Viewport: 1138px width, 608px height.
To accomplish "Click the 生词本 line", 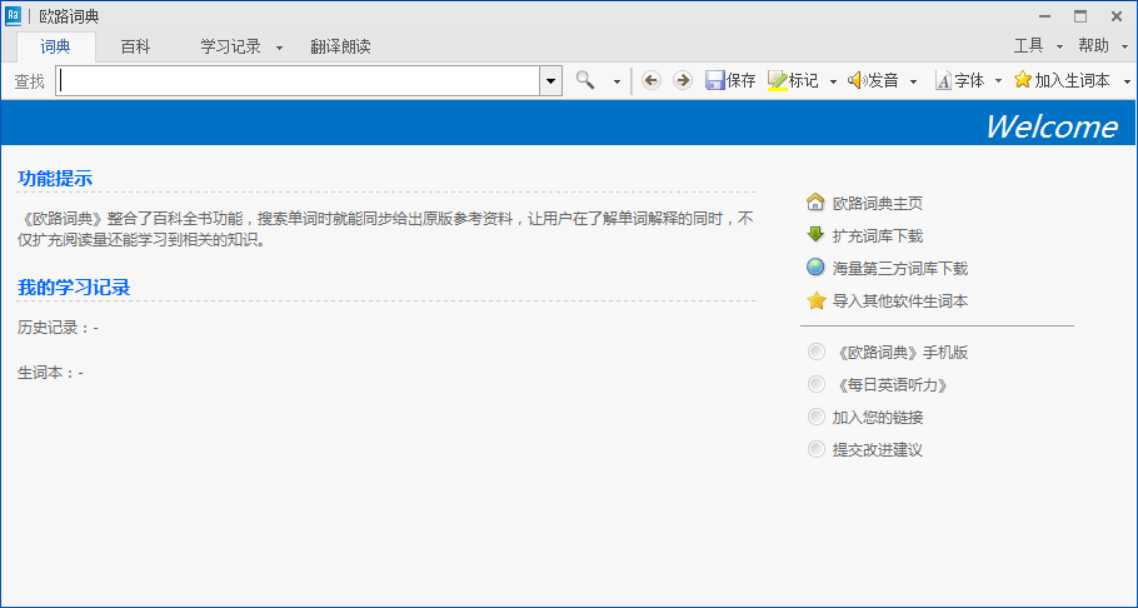I will 50,373.
